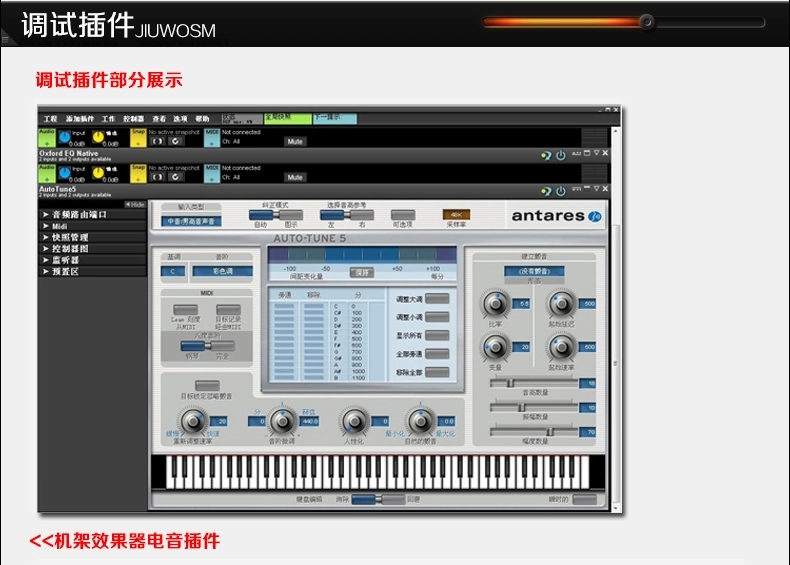This screenshot has height=565, width=790.
Task: Open the key dropdown showing C
Action: click(x=173, y=271)
